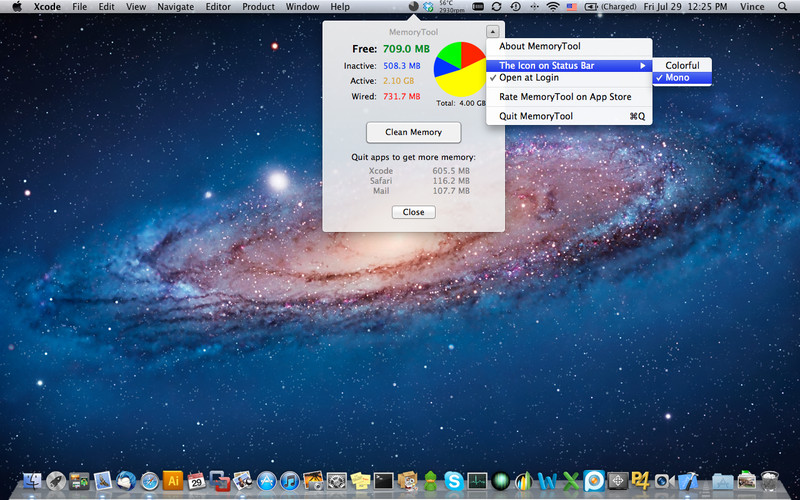Open Xcode from the Dock
The width and height of the screenshot is (800, 500).
[688, 481]
